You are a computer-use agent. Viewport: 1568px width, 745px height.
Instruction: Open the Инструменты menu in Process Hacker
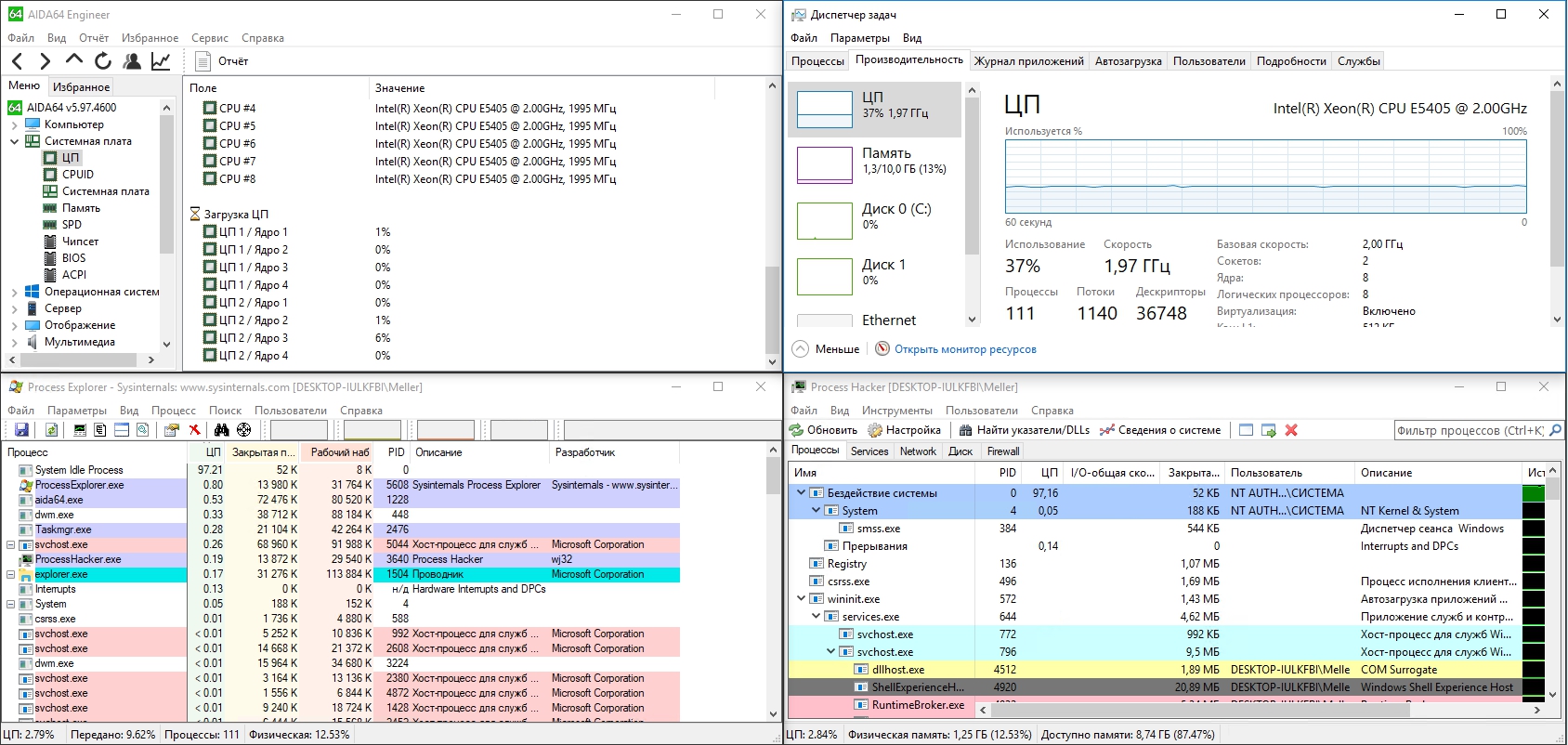(897, 411)
